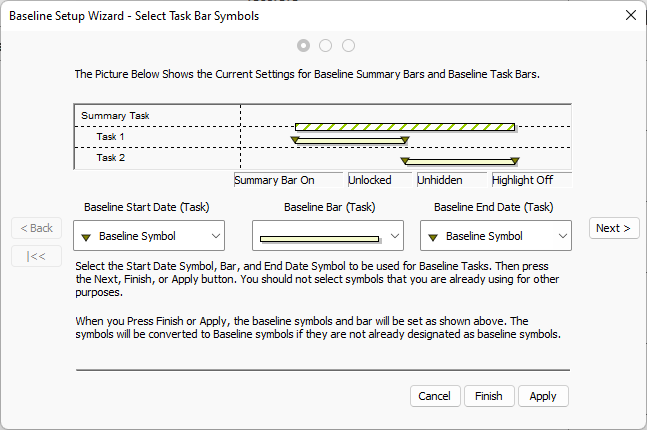Screen dimensions: 647x430
Task: Expand the Baseline Bar (Task) dropdown
Action: (x=327, y=237)
